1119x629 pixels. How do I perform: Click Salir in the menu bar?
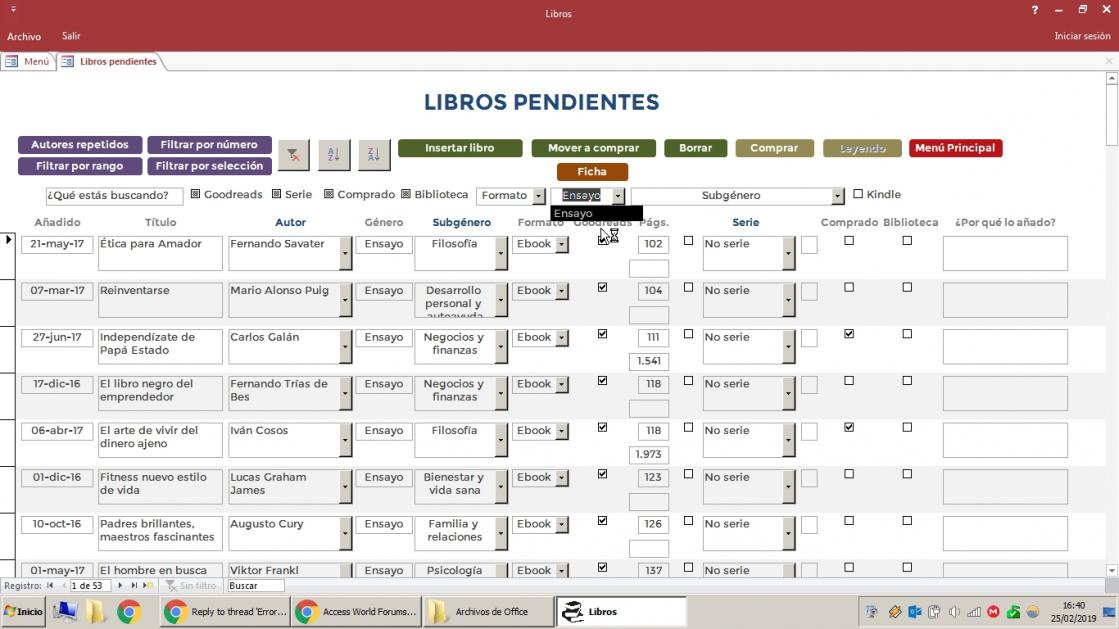click(71, 36)
